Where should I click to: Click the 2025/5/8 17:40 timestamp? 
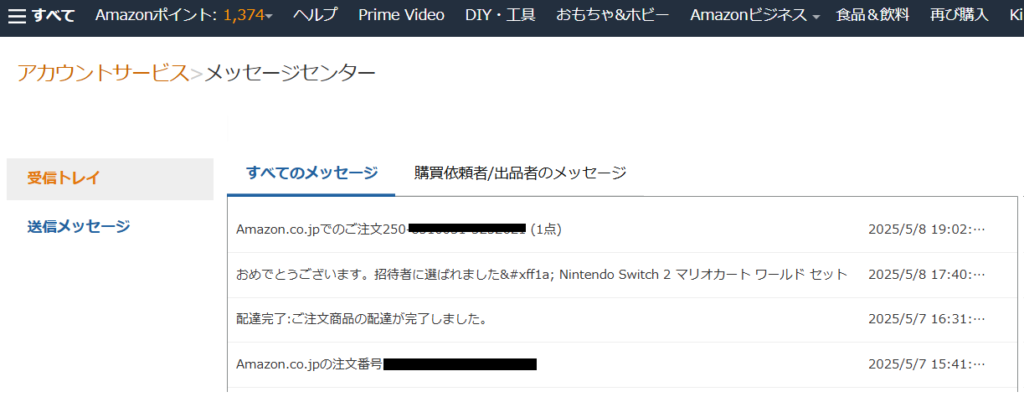927,275
